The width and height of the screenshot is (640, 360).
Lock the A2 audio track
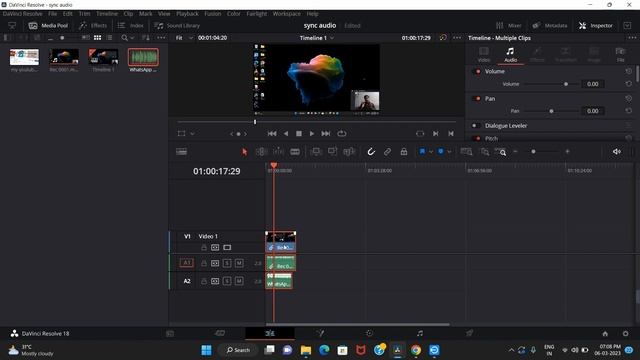[x=204, y=281]
